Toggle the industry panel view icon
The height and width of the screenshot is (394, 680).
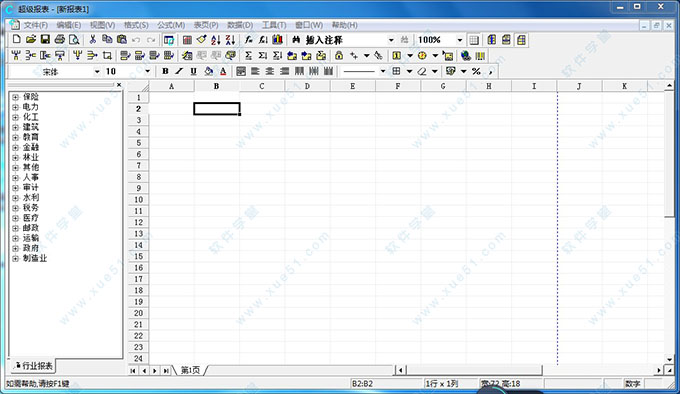coord(169,40)
